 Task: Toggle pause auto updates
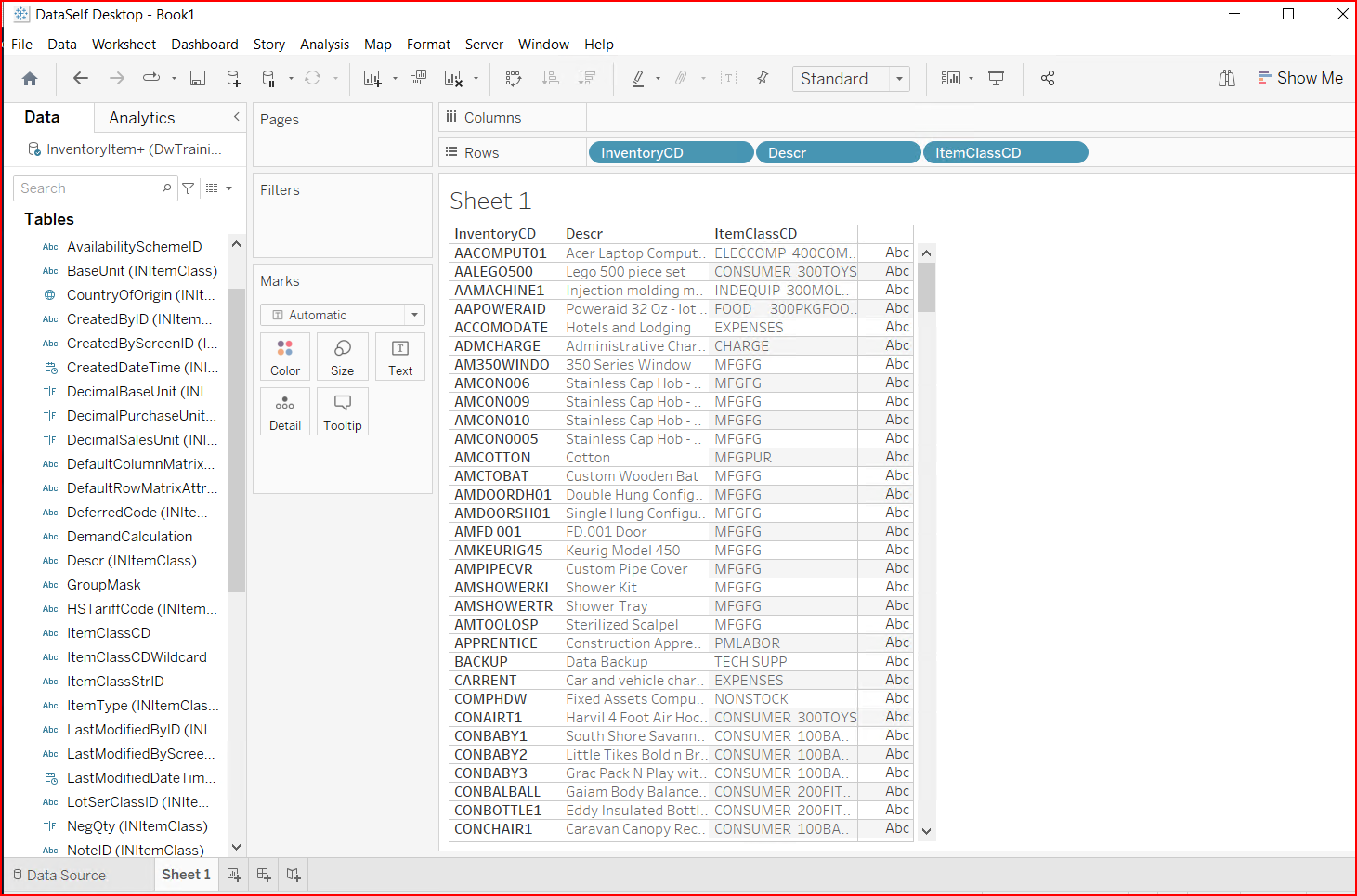pos(268,78)
